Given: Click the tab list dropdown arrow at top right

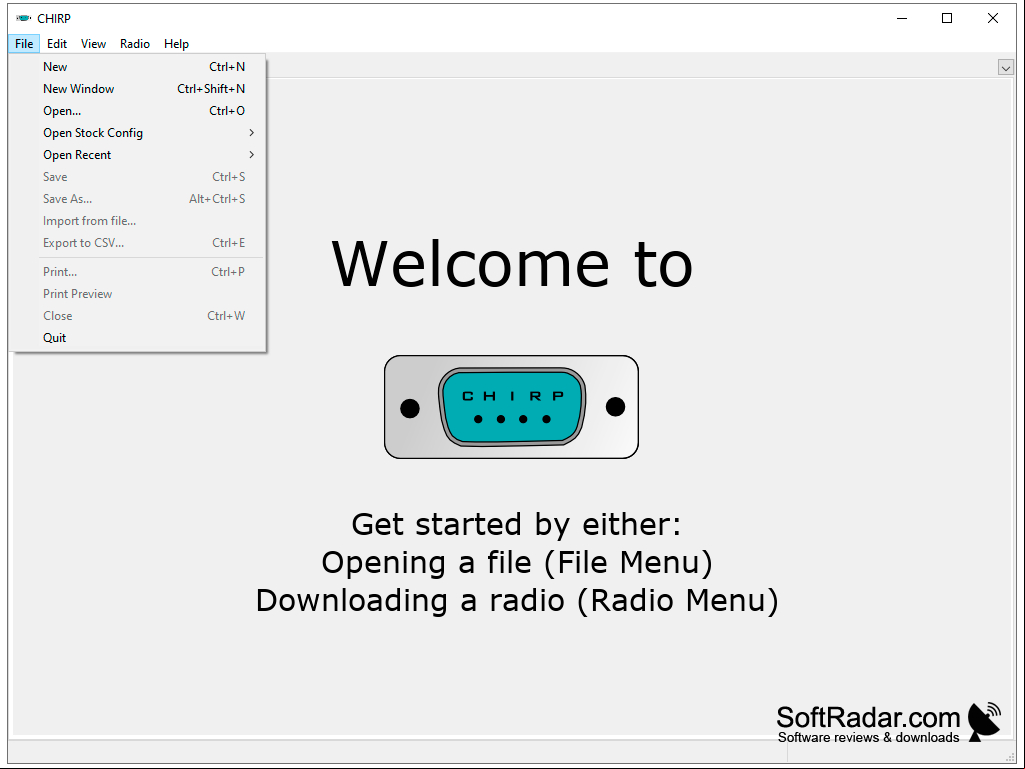Looking at the screenshot, I should click(1005, 67).
